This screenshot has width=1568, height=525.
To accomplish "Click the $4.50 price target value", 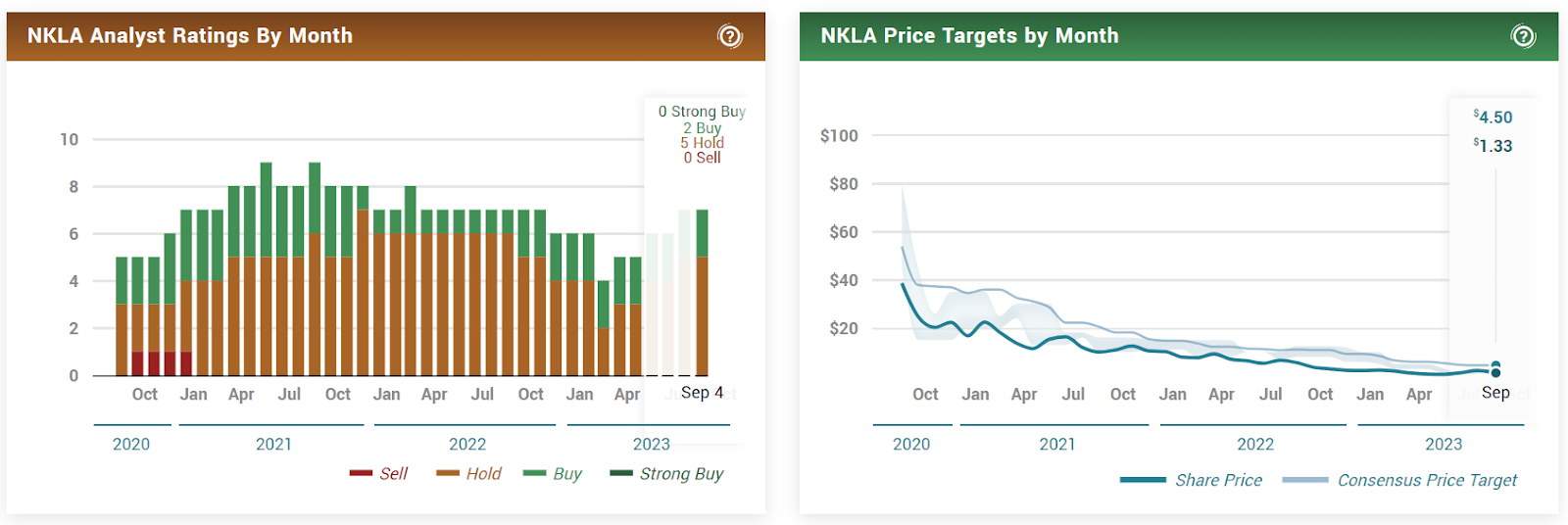I will [x=1493, y=117].
